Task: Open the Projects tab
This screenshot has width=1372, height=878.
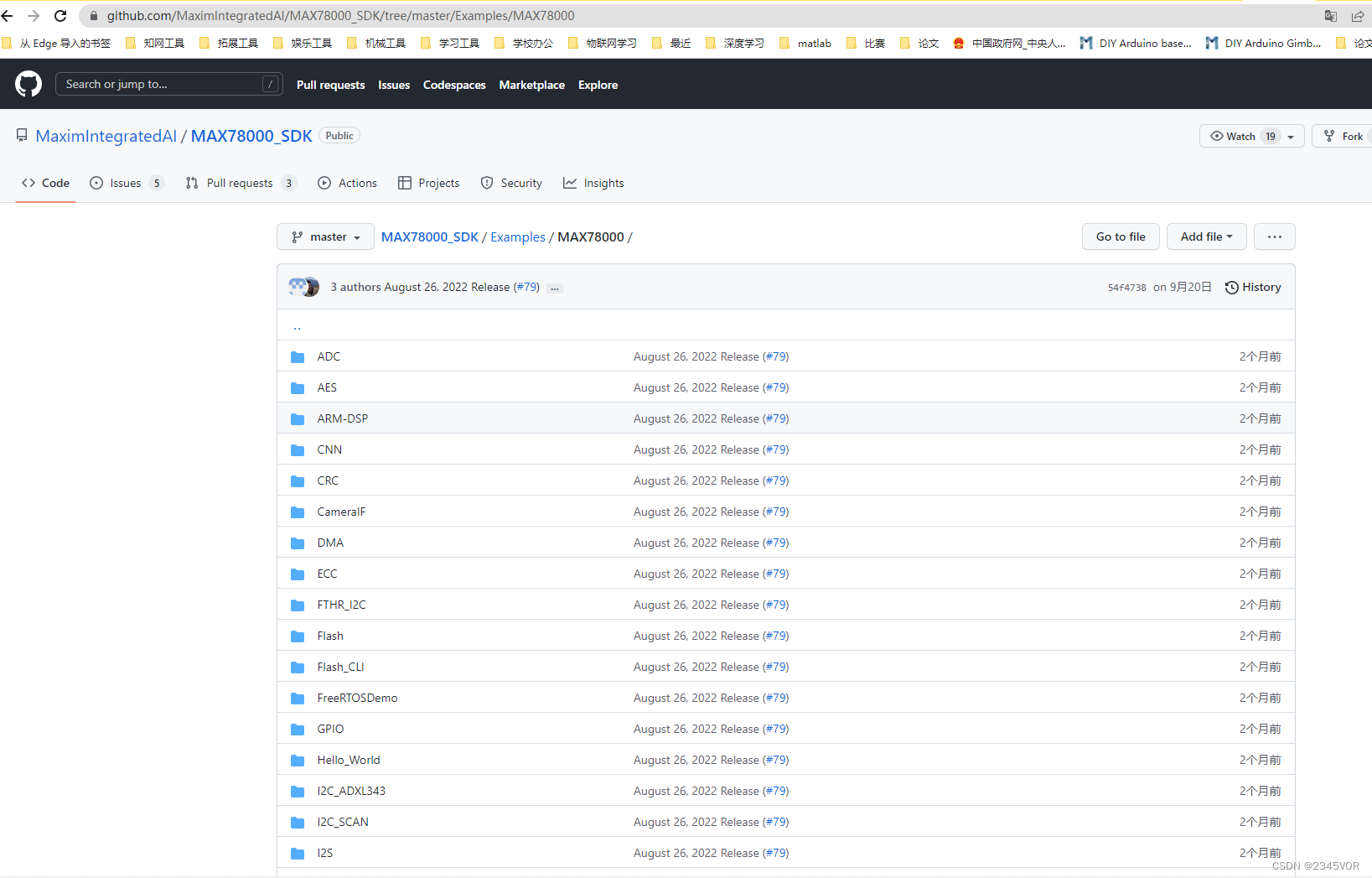Action: 428,183
